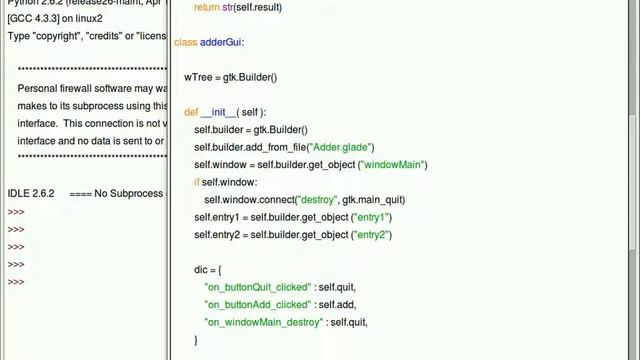Select the 'class adderGui:' line
Viewport: 640px width, 360px height.
pos(209,42)
